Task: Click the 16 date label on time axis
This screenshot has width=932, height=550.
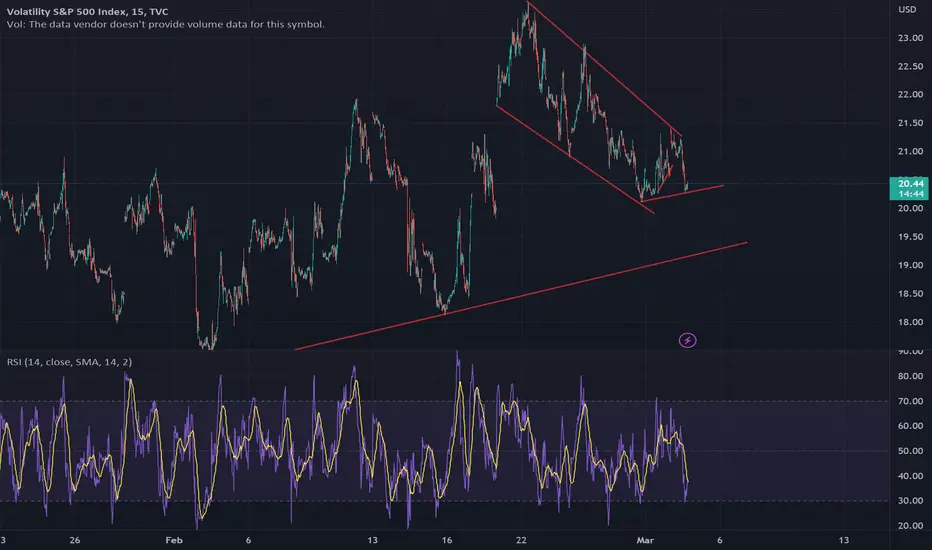Action: 447,540
